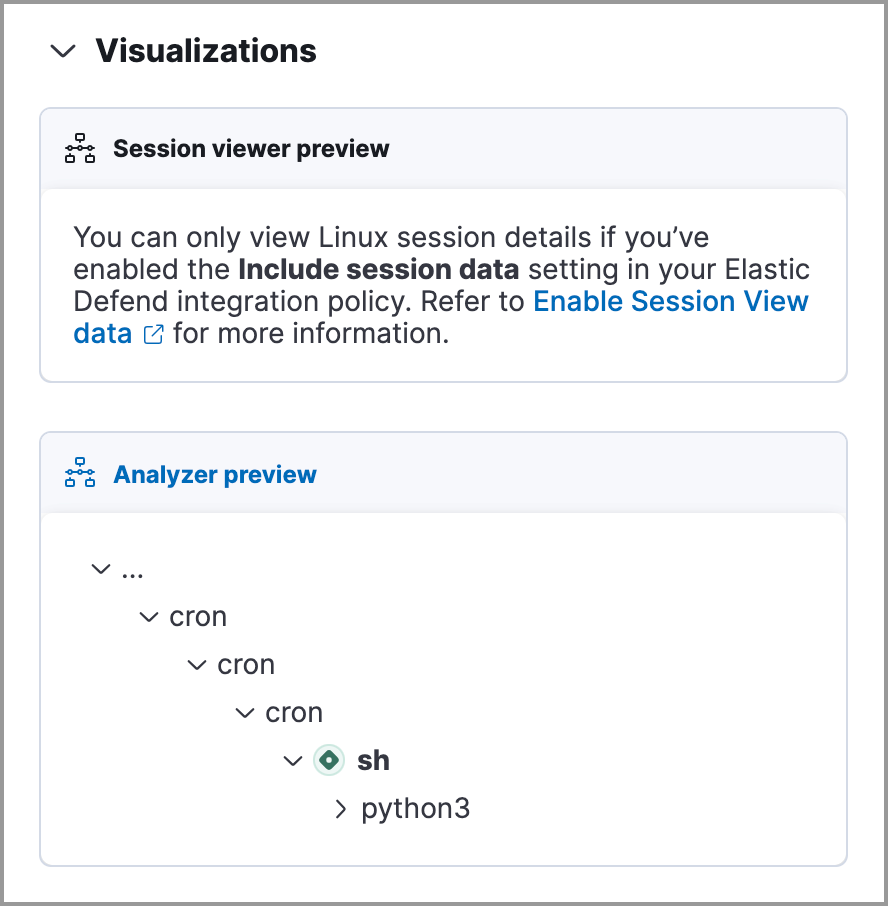The height and width of the screenshot is (906, 888).
Task: Expand the python3 process node
Action: (342, 808)
